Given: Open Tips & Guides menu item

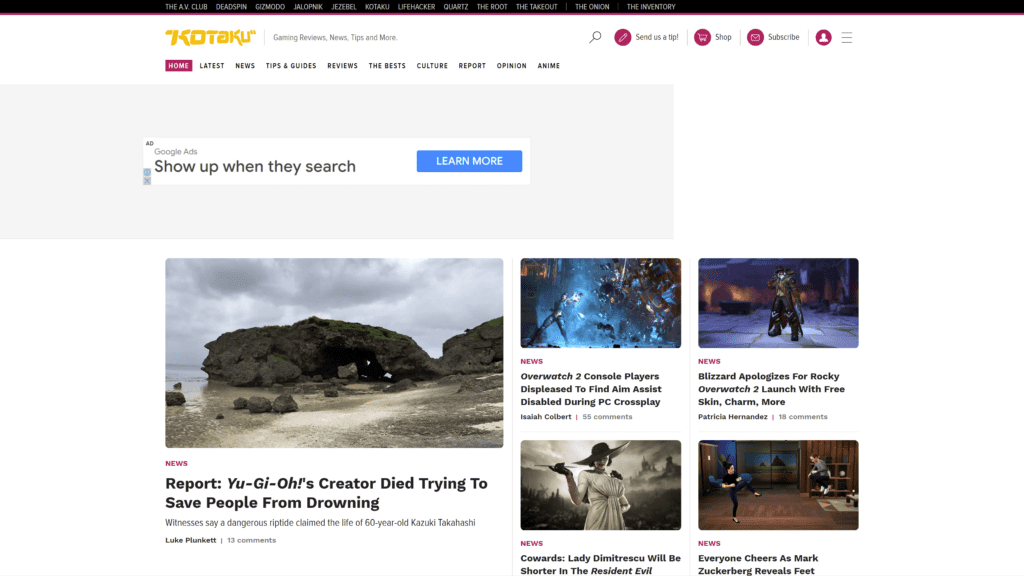Looking at the screenshot, I should pyautogui.click(x=291, y=66).
